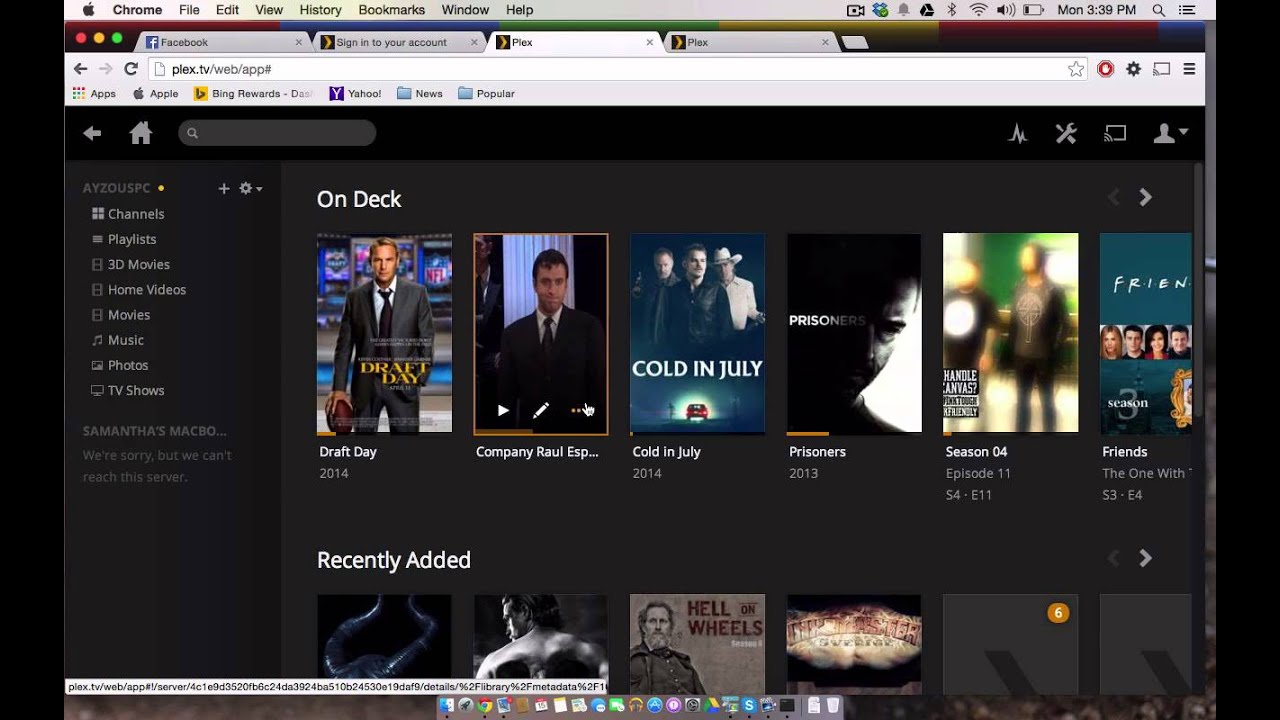Open the Popular bookmarks folder
The image size is (1280, 720).
click(486, 93)
